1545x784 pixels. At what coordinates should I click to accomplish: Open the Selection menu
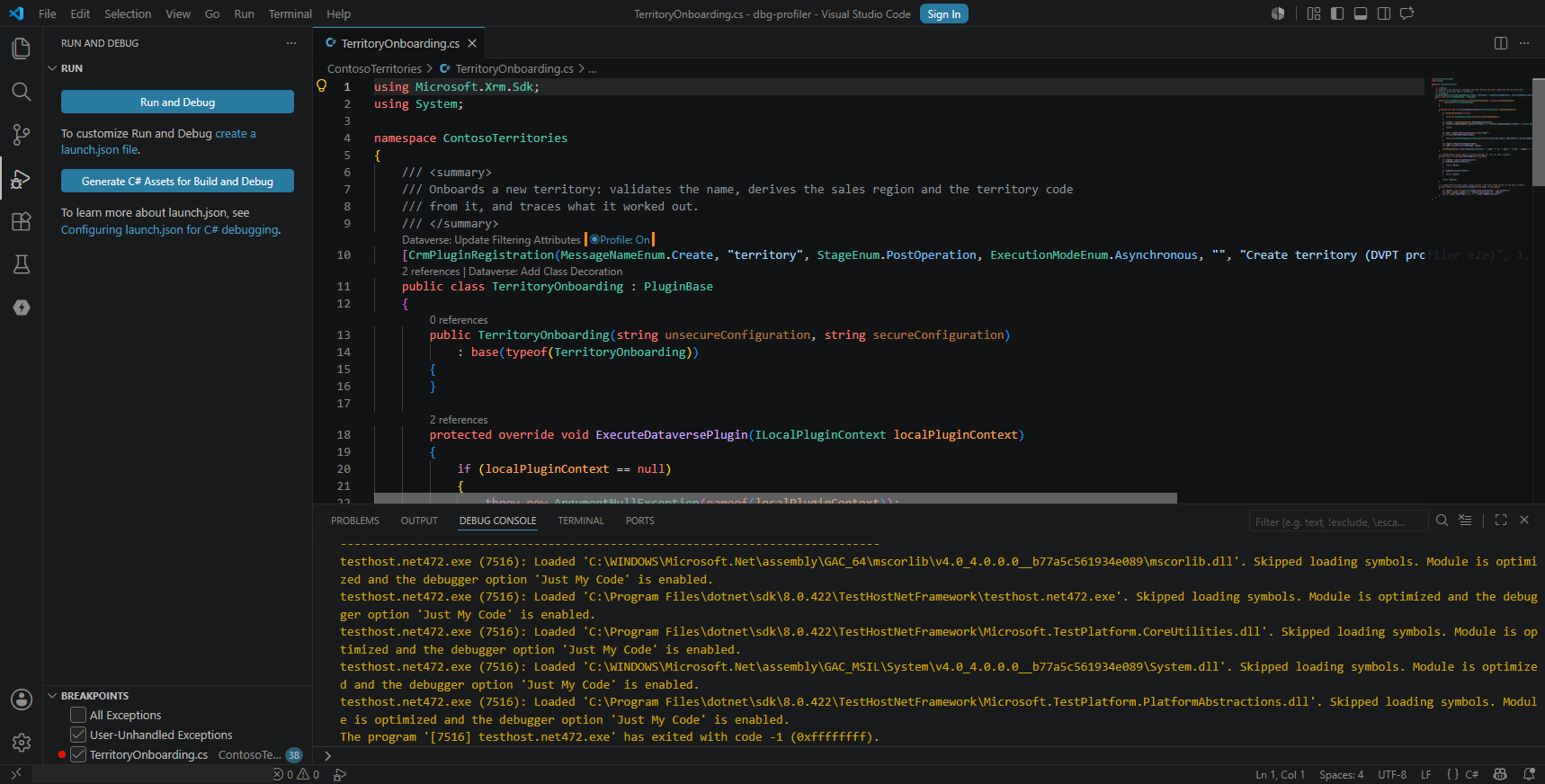pyautogui.click(x=128, y=13)
